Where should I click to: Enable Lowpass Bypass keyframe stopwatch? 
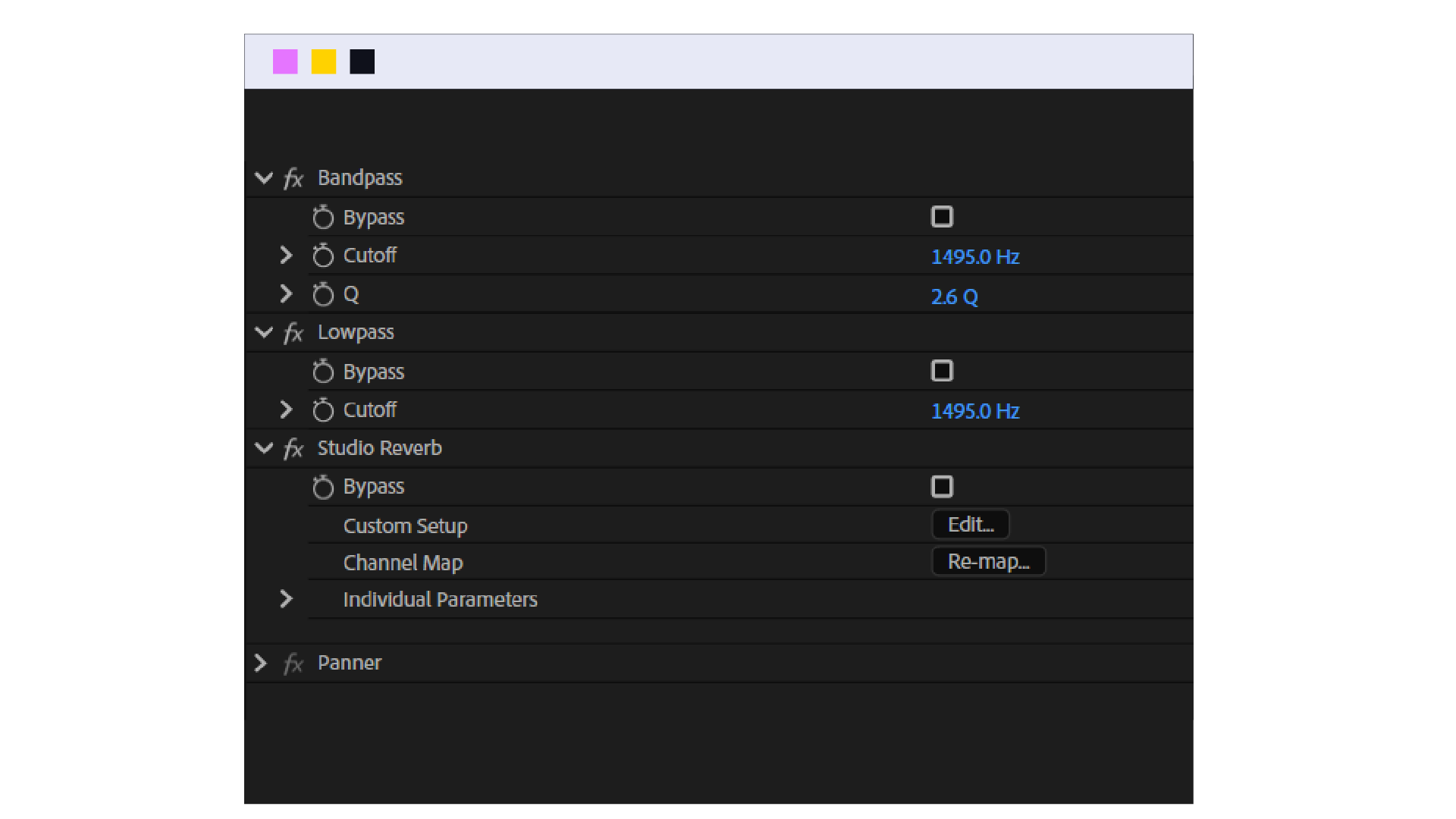tap(323, 372)
